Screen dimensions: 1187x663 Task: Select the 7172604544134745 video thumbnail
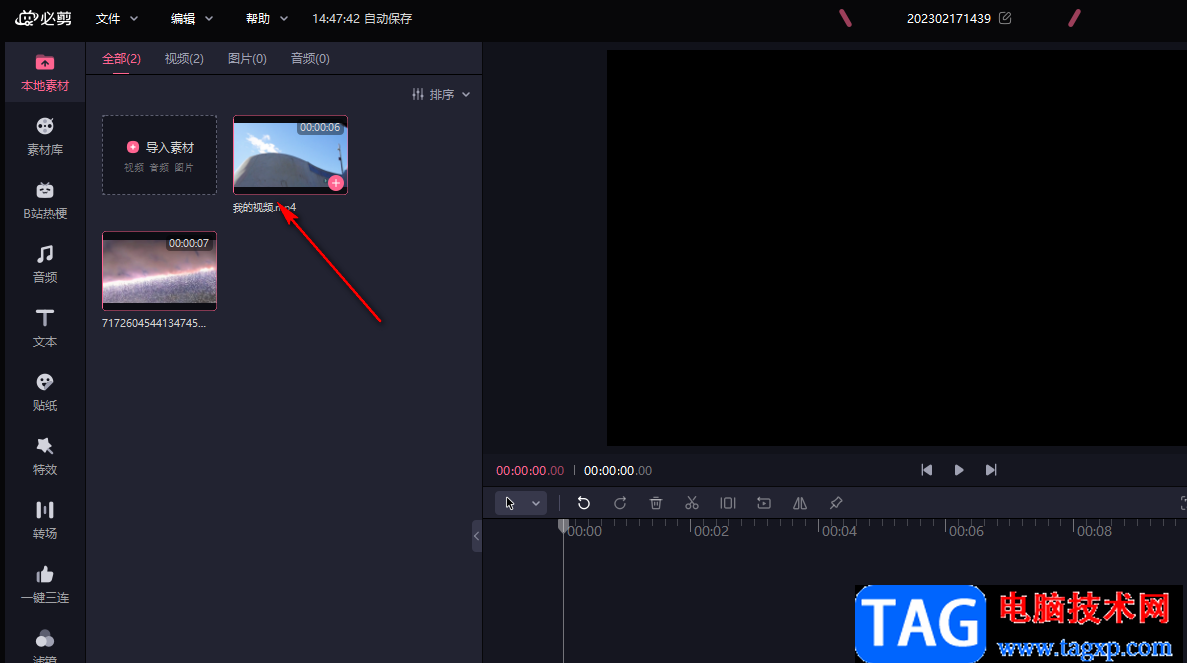point(160,271)
